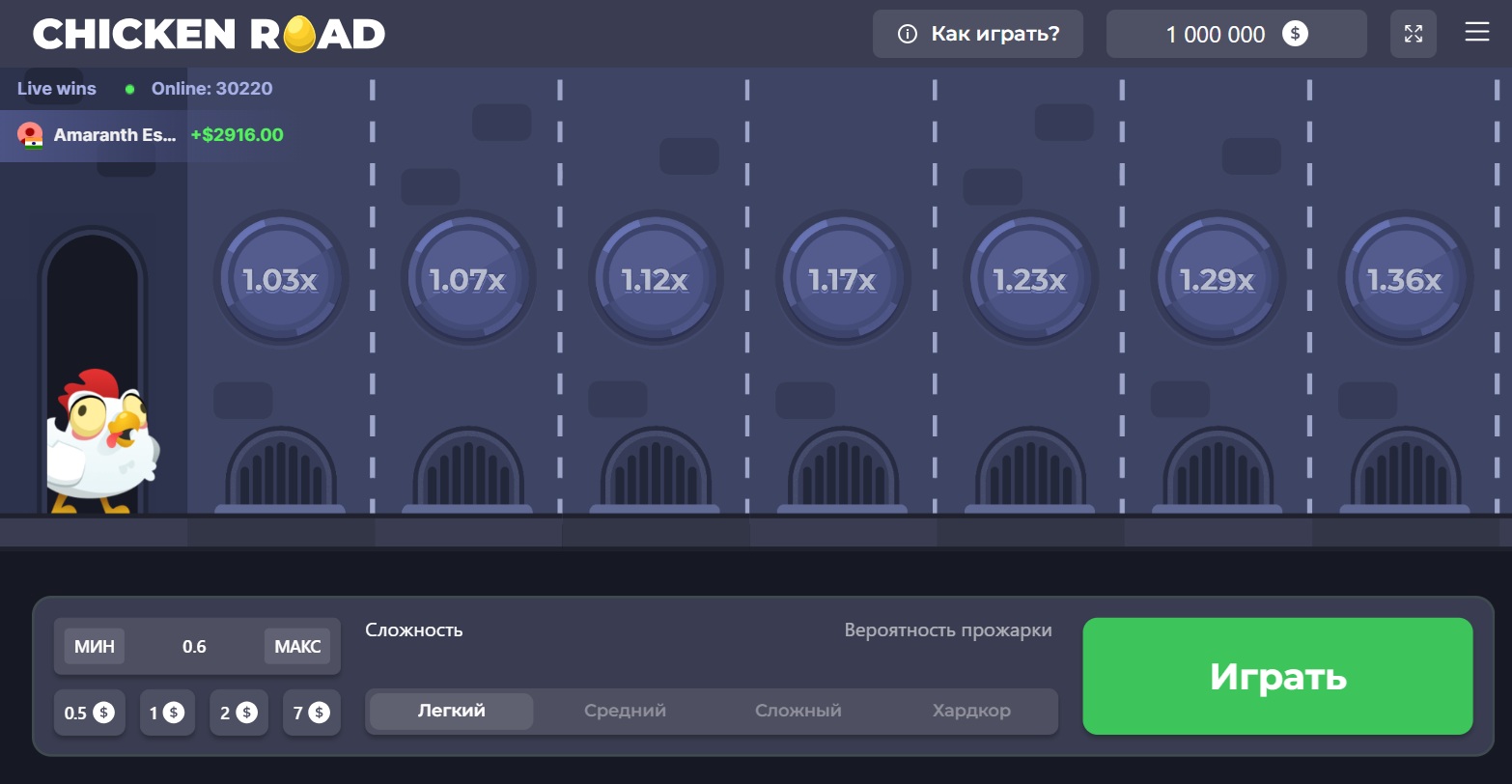The width and height of the screenshot is (1512, 784).
Task: Click the bet amount field showing 0.6
Action: 195,646
